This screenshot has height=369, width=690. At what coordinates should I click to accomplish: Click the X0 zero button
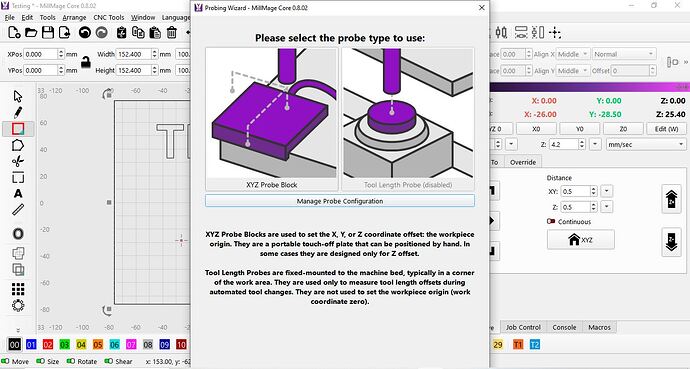[x=536, y=129]
